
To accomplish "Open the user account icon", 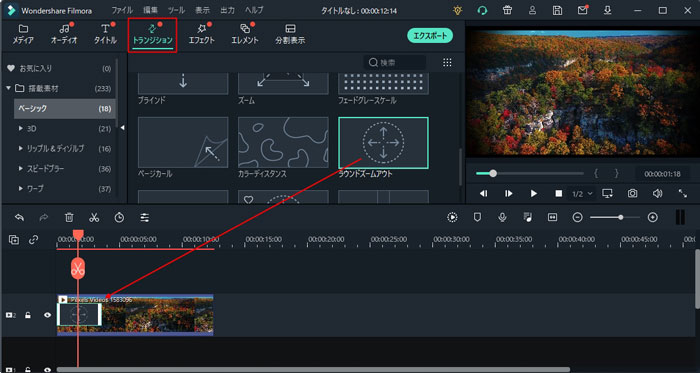I will click(532, 10).
